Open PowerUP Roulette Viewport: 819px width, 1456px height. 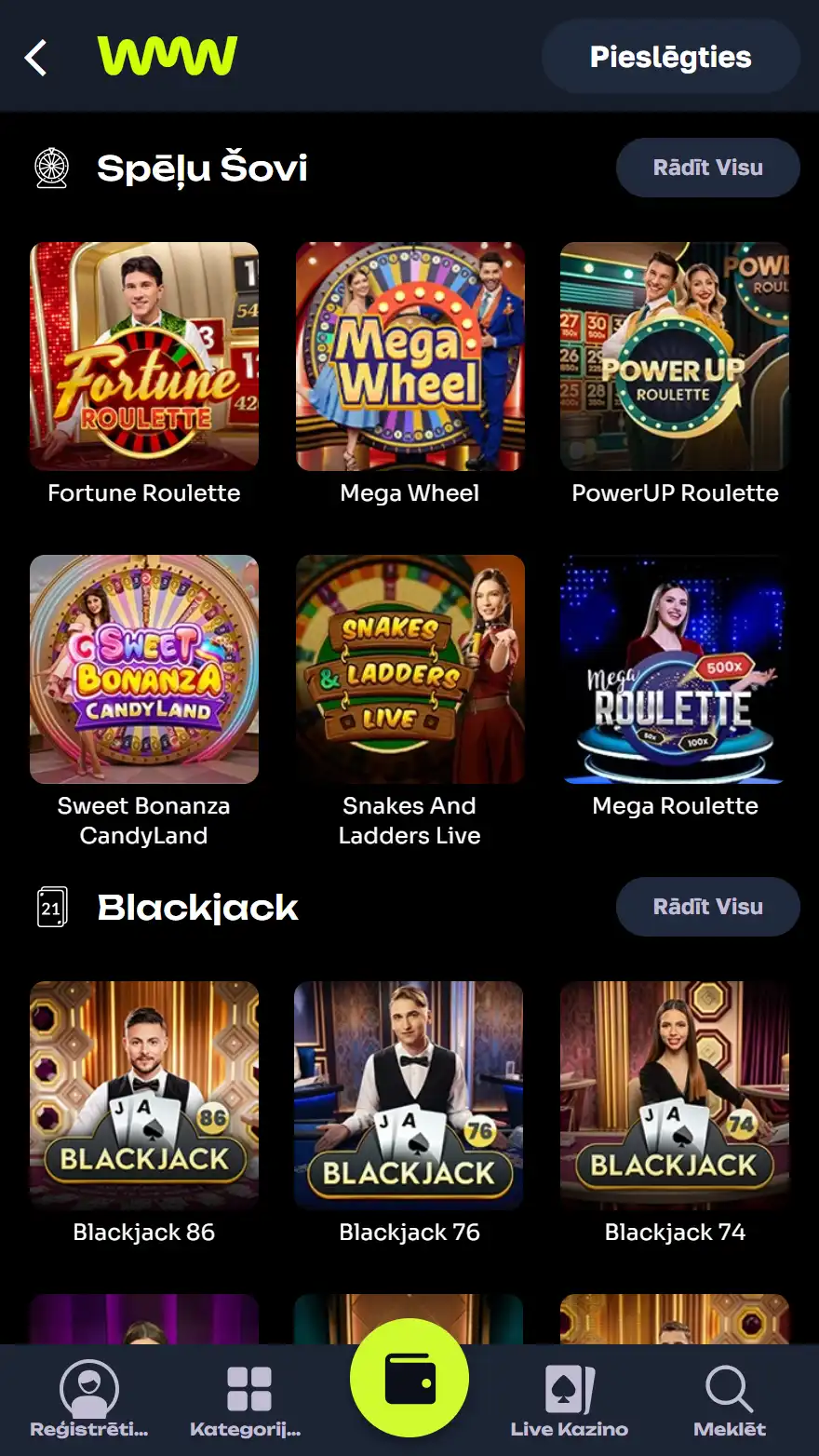[x=674, y=357]
